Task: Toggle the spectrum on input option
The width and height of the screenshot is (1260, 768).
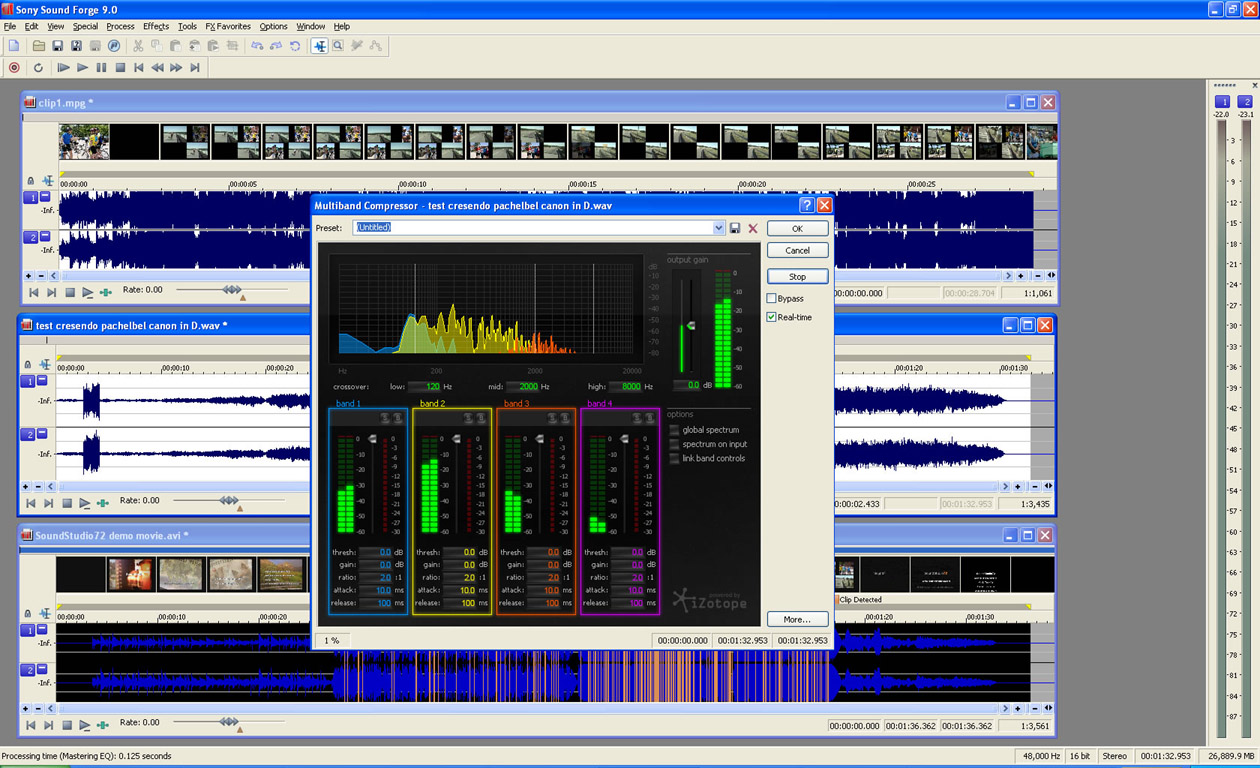Action: point(674,444)
